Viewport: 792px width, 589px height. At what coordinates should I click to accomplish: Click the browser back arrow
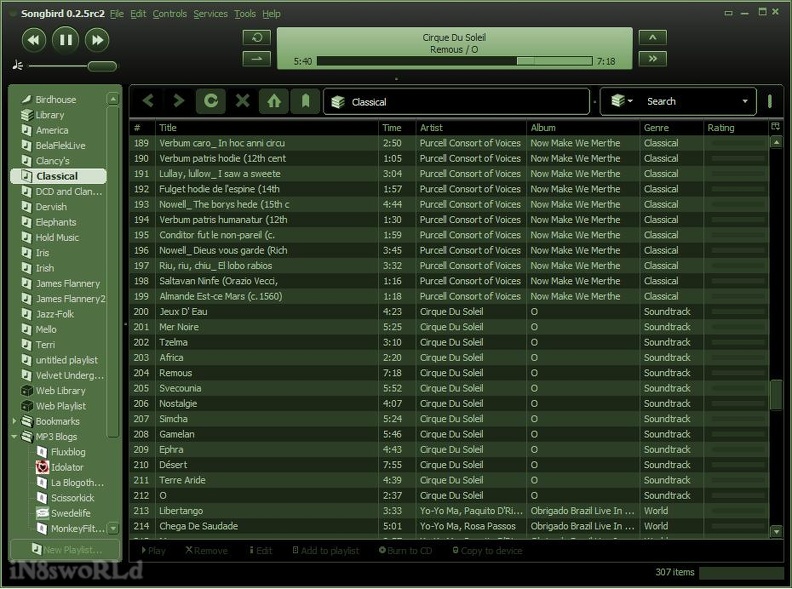pos(148,101)
